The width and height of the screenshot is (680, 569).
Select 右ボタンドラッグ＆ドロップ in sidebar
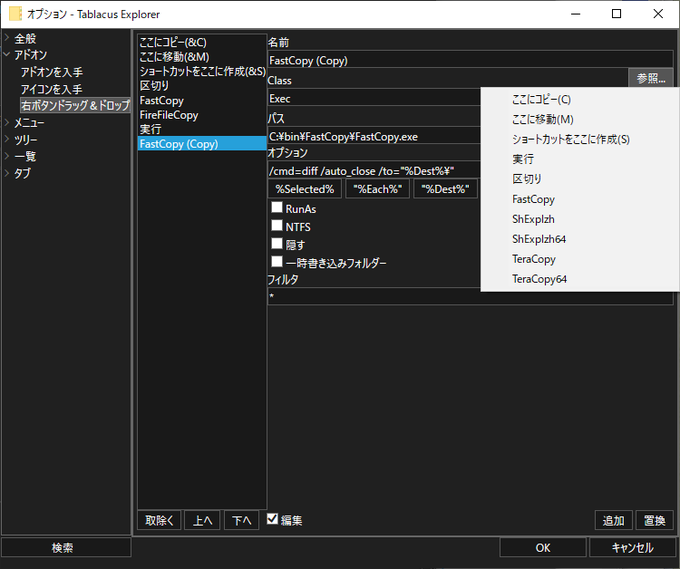coord(75,105)
